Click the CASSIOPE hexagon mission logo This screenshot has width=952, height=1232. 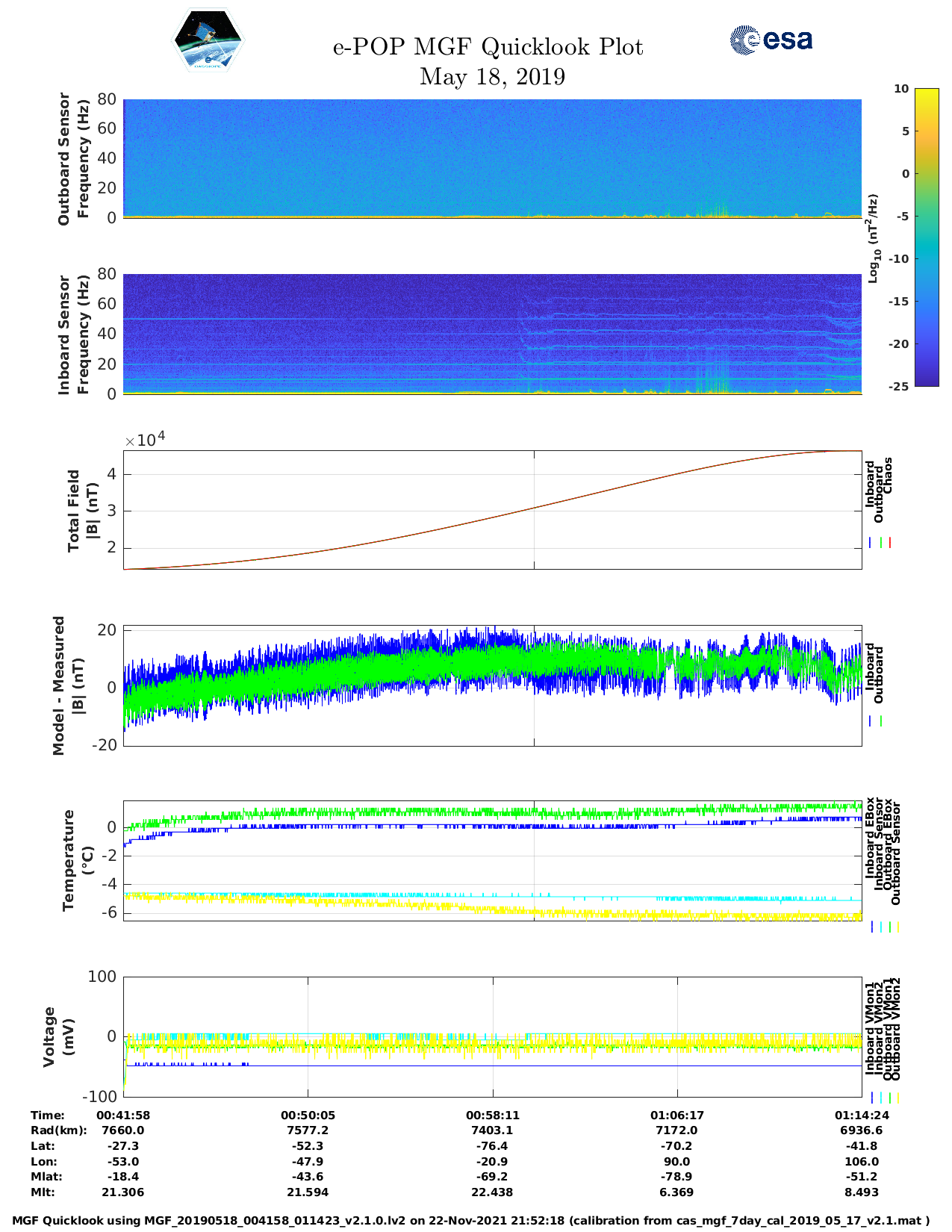(x=208, y=40)
